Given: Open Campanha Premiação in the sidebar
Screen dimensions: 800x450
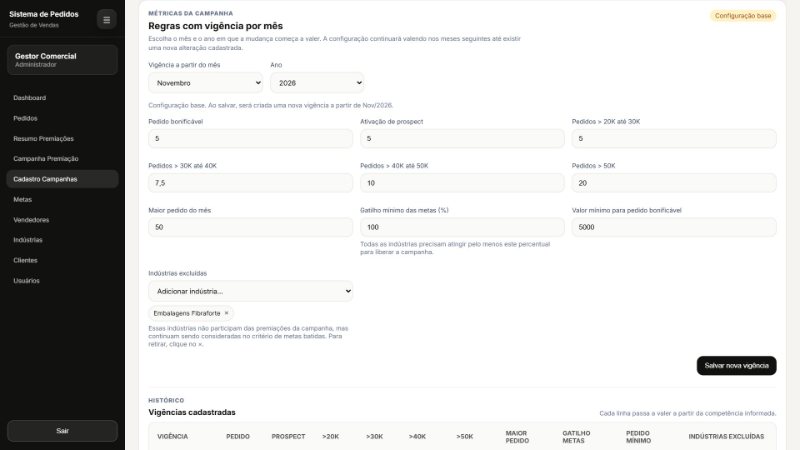Looking at the screenshot, I should [x=62, y=159].
